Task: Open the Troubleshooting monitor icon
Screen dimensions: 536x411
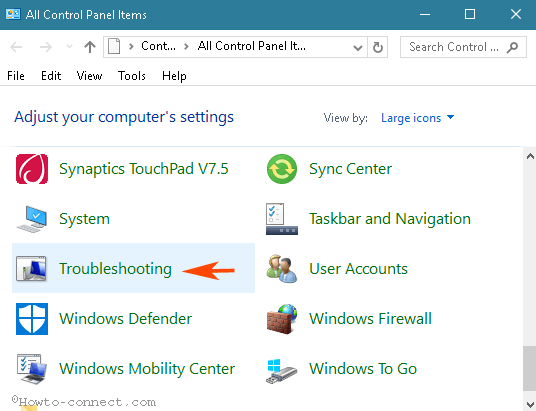Action: click(x=31, y=269)
